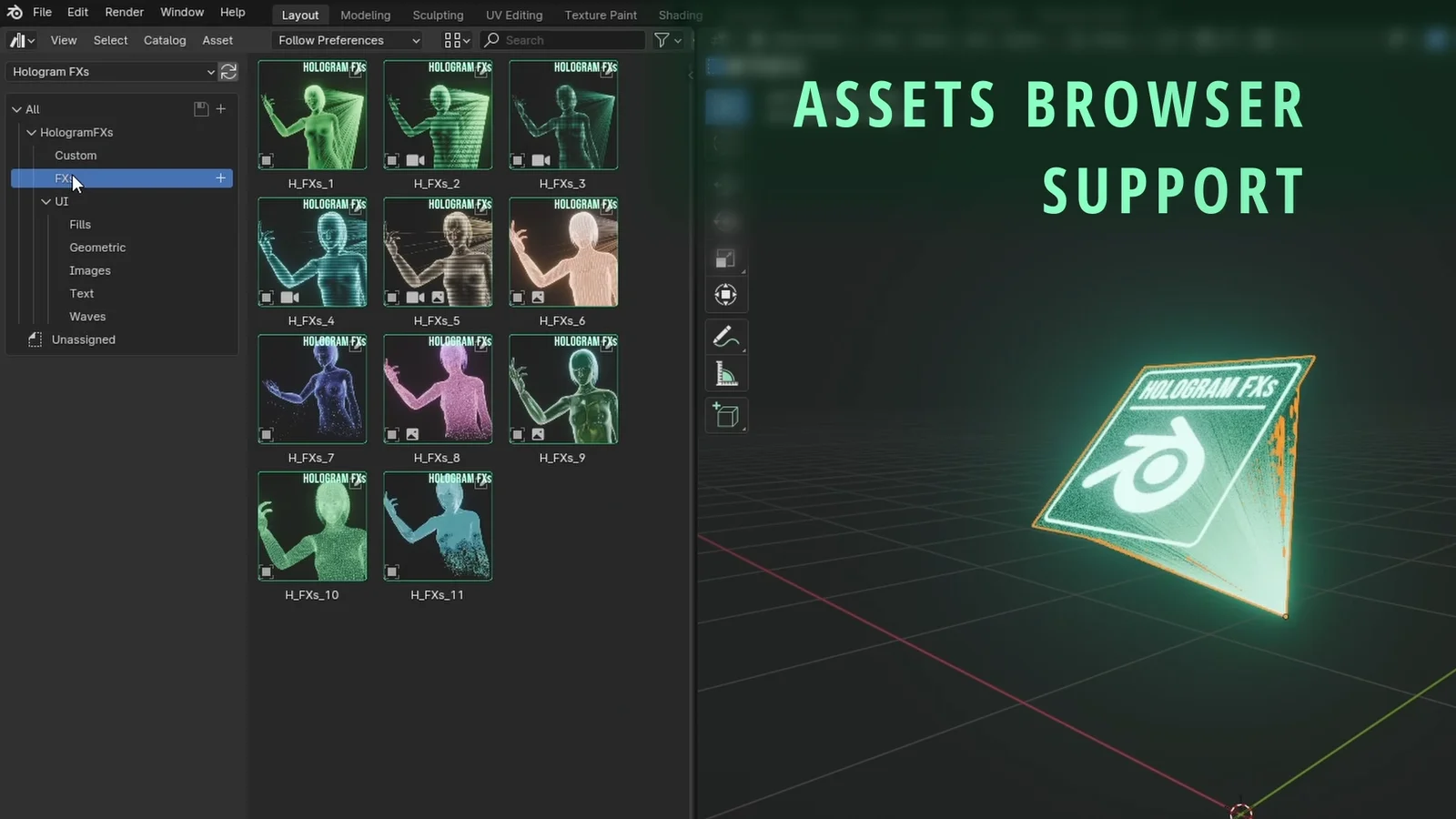Image resolution: width=1456 pixels, height=819 pixels.
Task: Select the Annotate tool in viewport toolbar
Action: tap(725, 336)
